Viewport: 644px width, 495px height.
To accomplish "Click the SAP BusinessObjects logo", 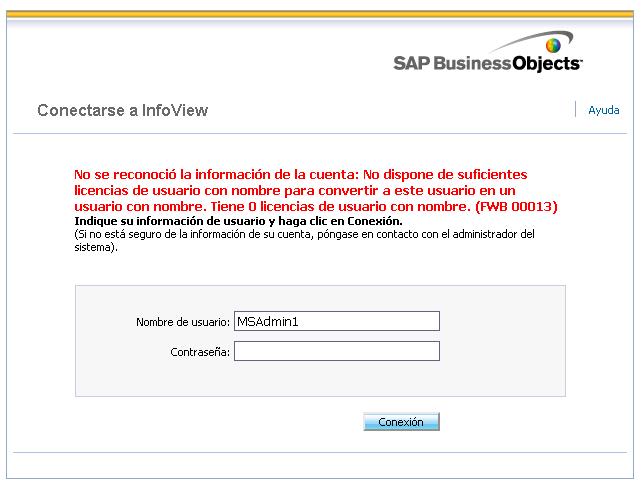I will [x=488, y=51].
